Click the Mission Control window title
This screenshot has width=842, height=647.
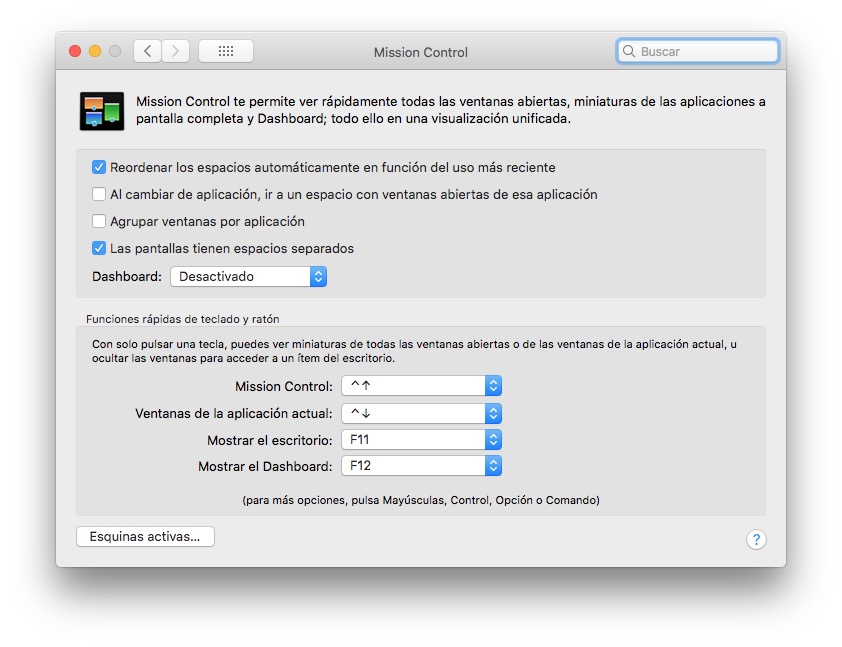(x=420, y=52)
